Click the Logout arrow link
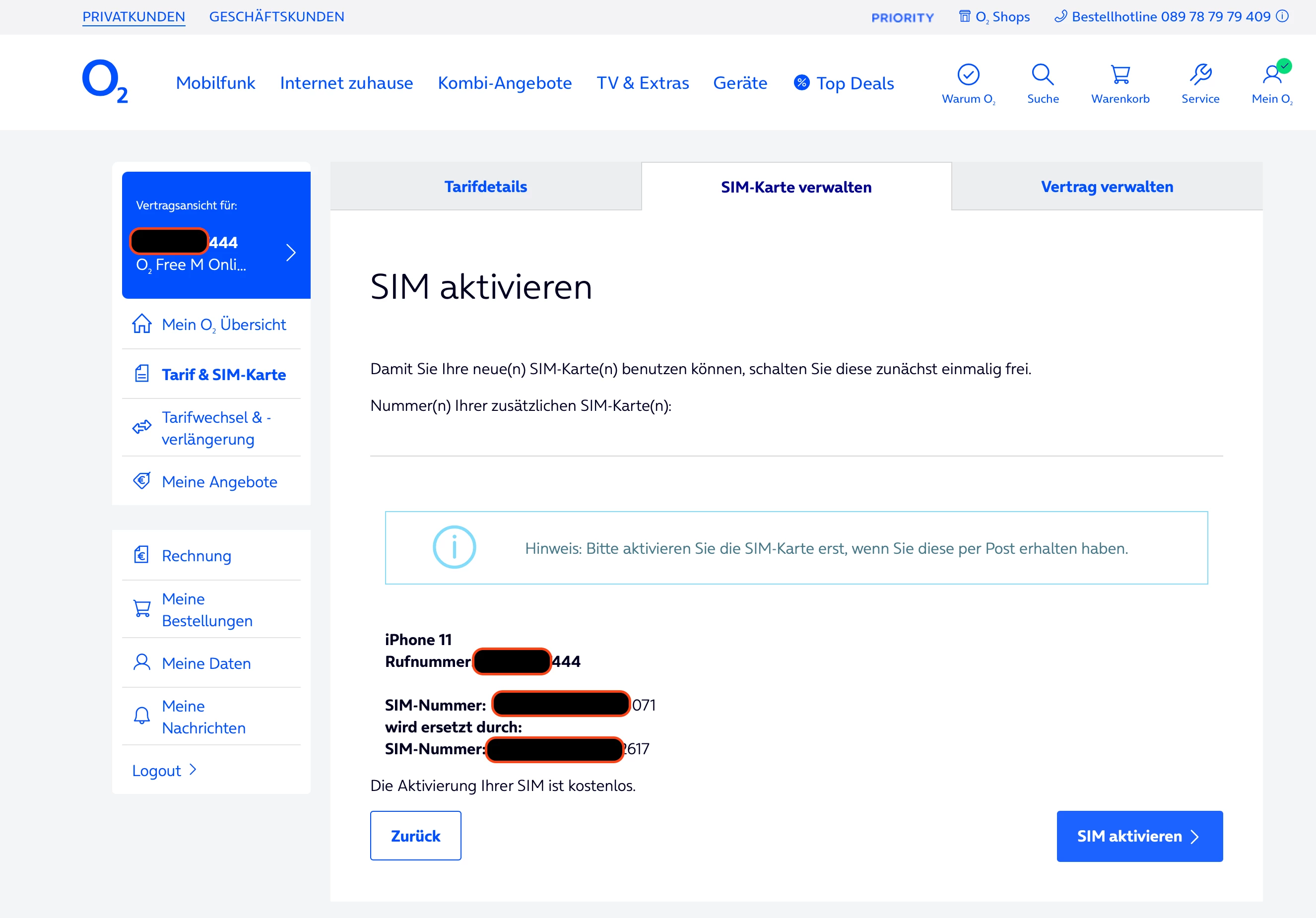The image size is (1316, 918). (x=164, y=770)
